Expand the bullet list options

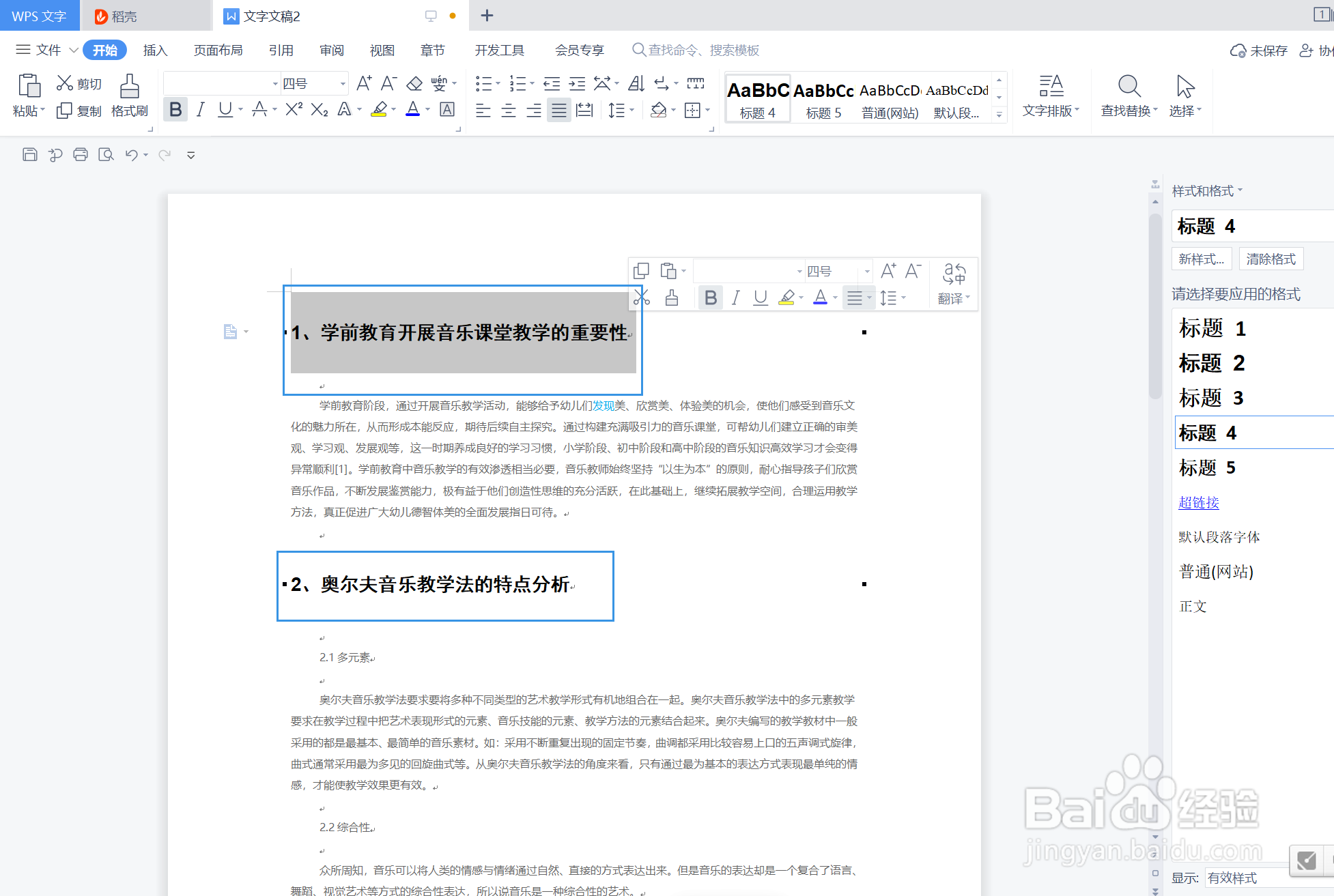click(498, 83)
